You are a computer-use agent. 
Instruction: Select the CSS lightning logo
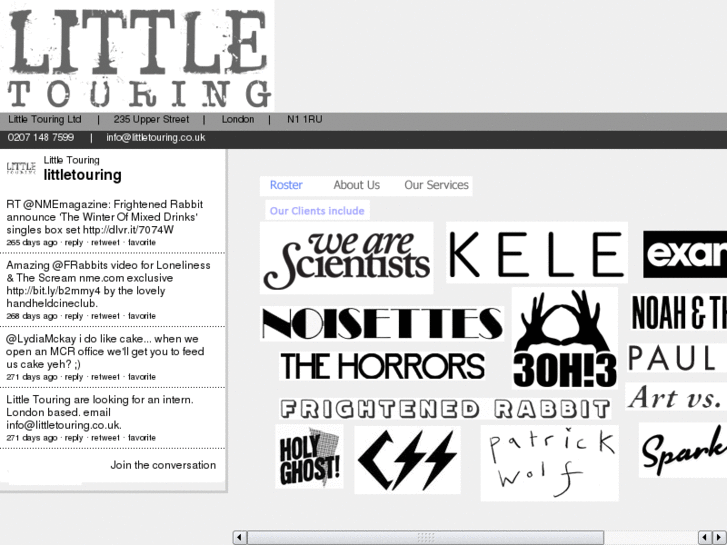click(407, 460)
